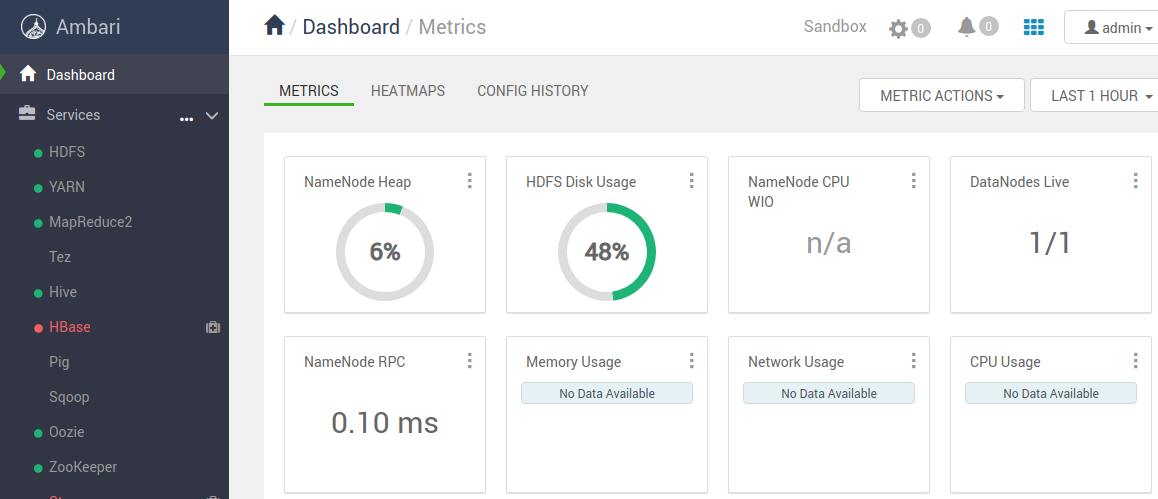
Task: Open NameNode CPU WIO widget options menu
Action: point(914,181)
